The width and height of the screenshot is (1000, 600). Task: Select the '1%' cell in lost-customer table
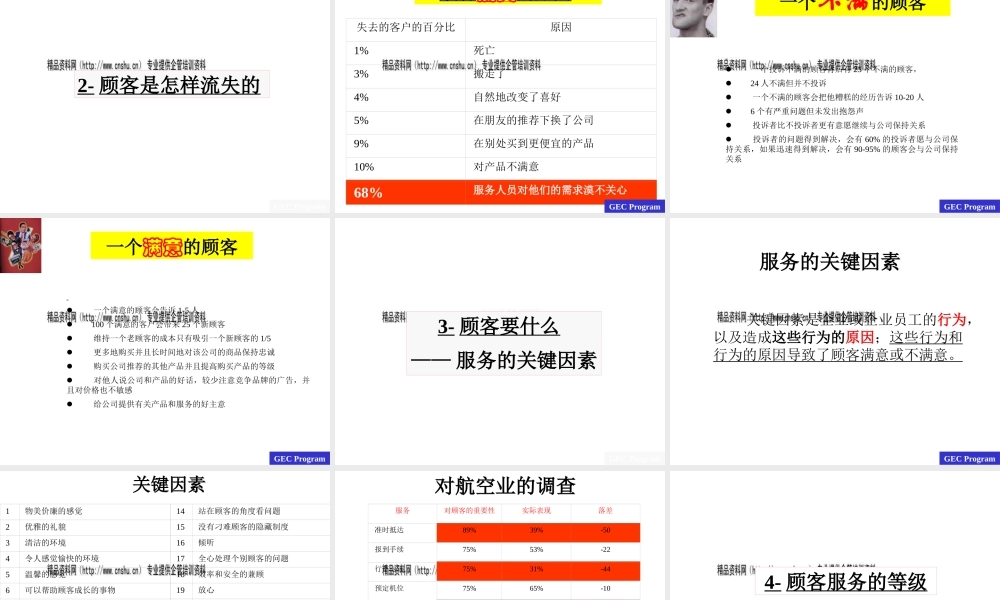click(361, 50)
